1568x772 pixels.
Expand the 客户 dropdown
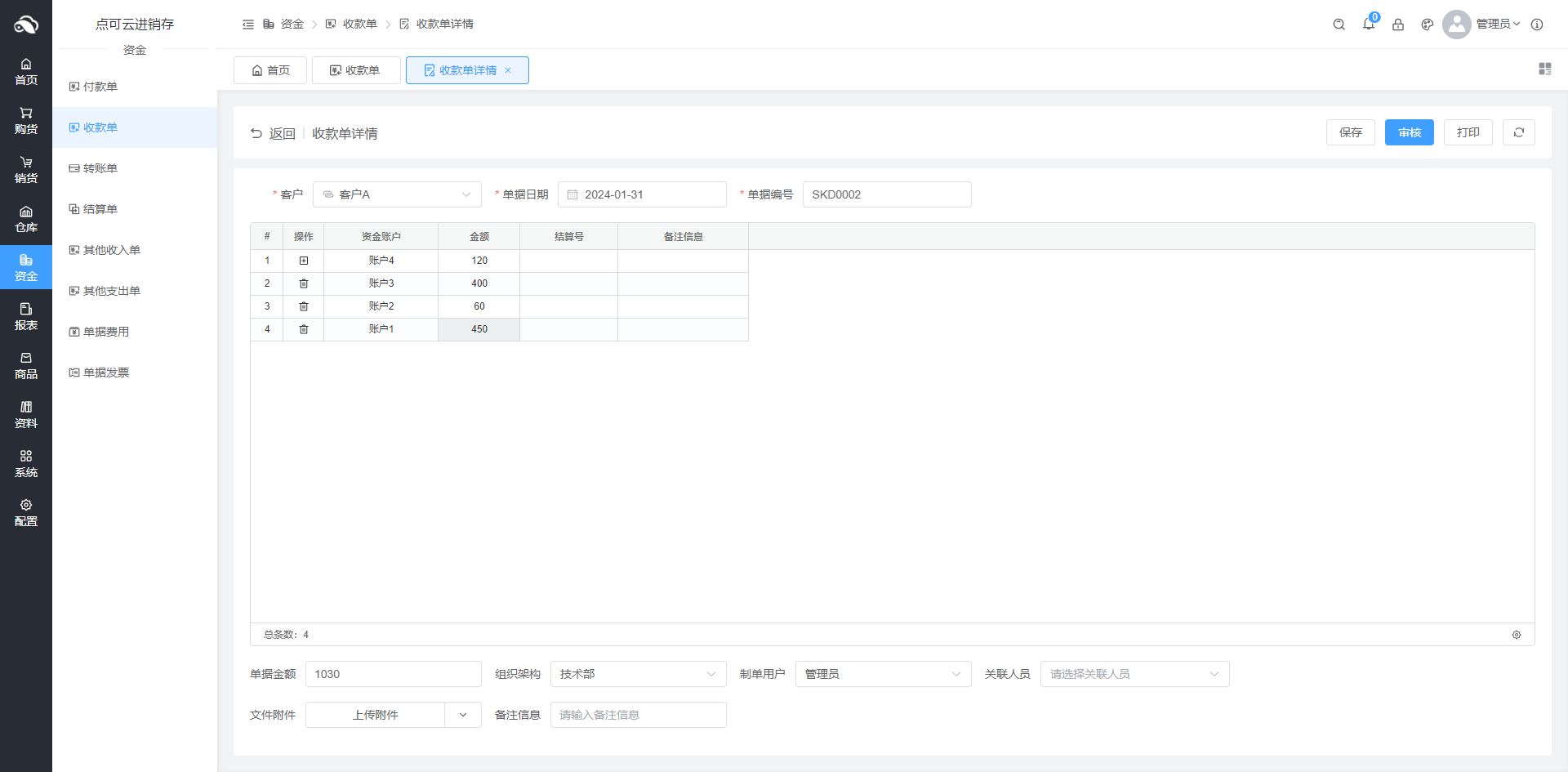397,194
